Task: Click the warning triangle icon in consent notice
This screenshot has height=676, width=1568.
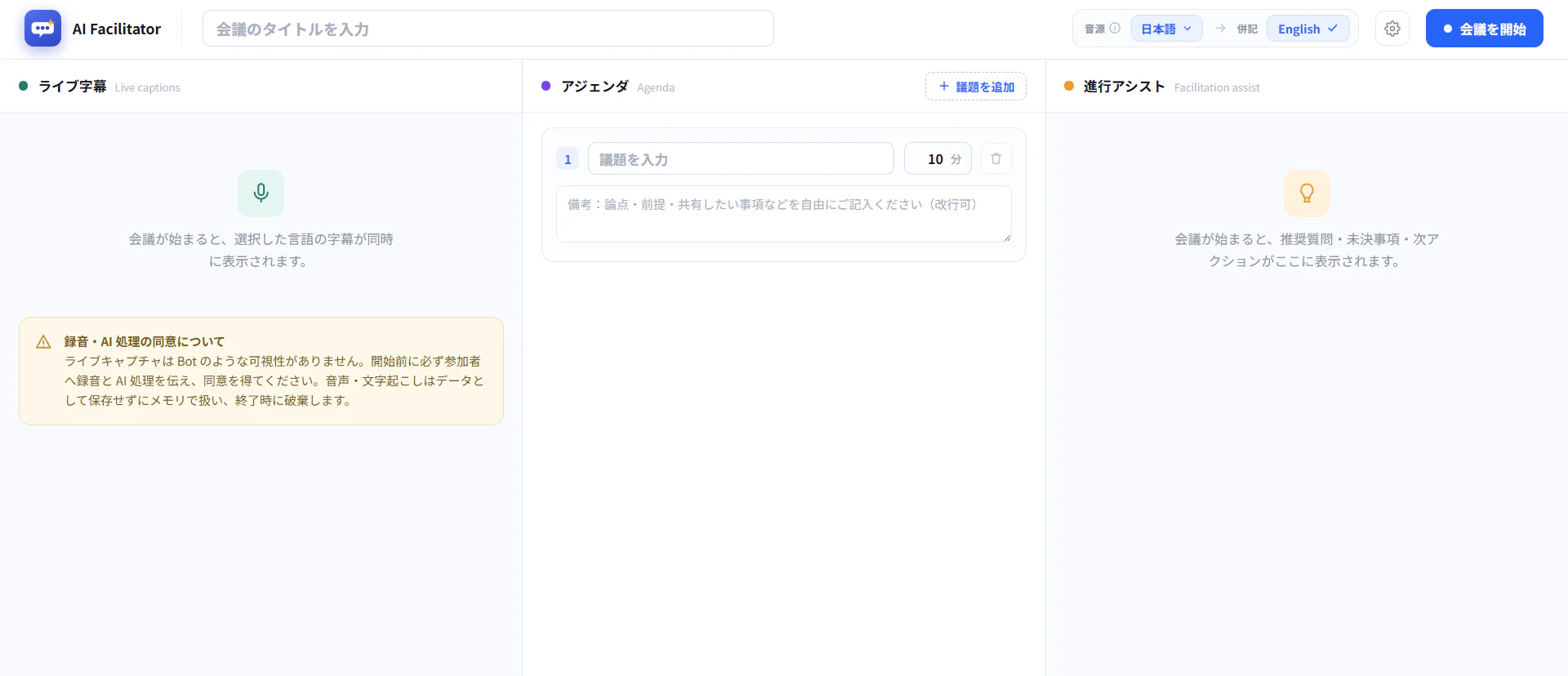Action: coord(44,342)
